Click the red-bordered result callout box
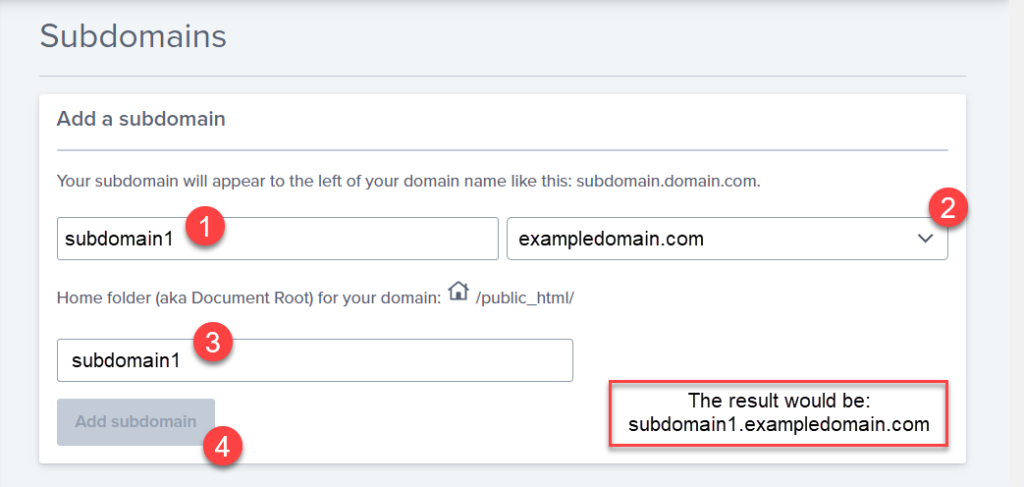 779,412
